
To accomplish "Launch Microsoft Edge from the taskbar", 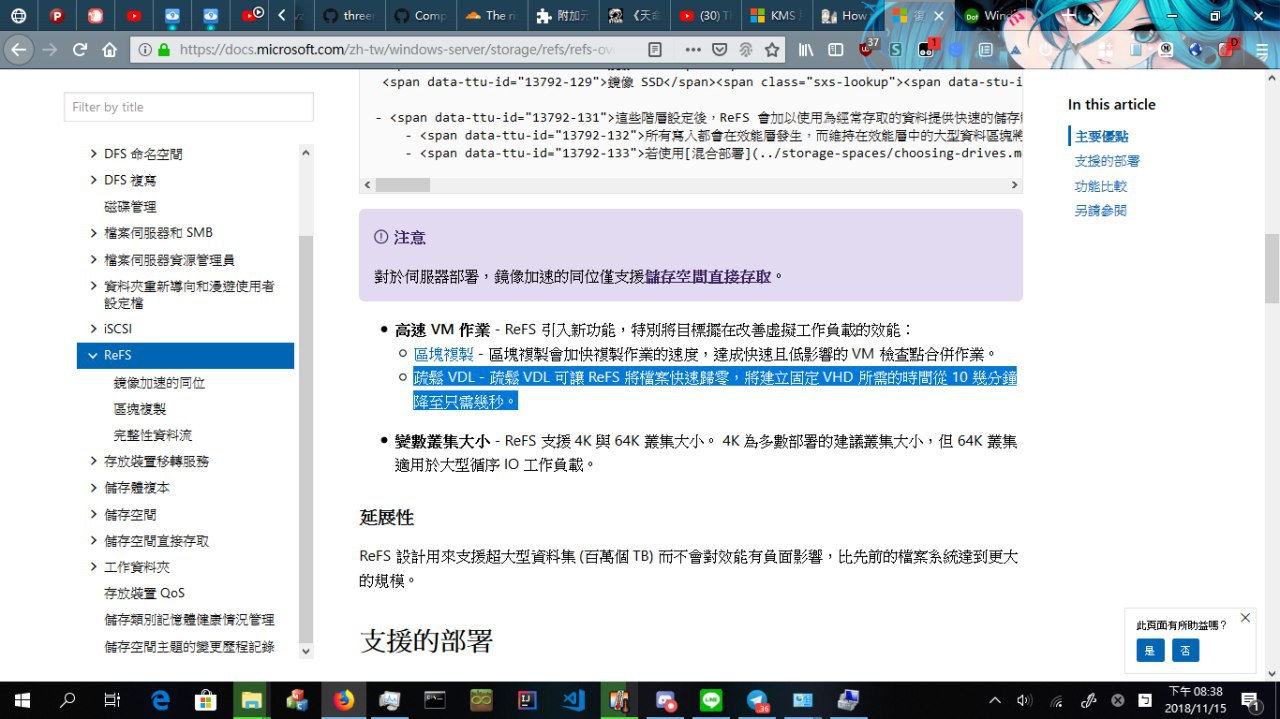I will (x=160, y=700).
